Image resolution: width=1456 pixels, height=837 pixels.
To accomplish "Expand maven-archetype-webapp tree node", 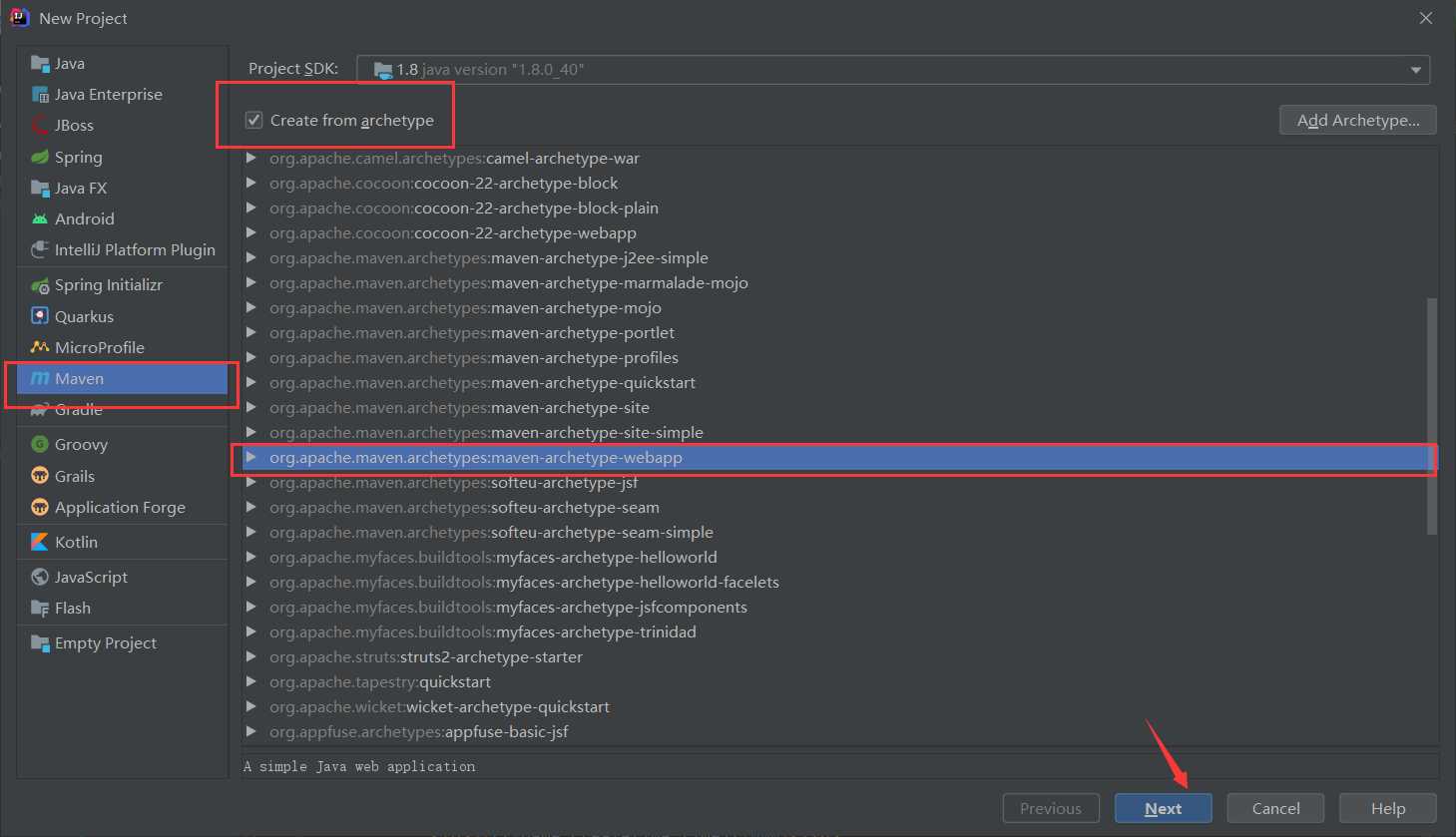I will (x=251, y=457).
